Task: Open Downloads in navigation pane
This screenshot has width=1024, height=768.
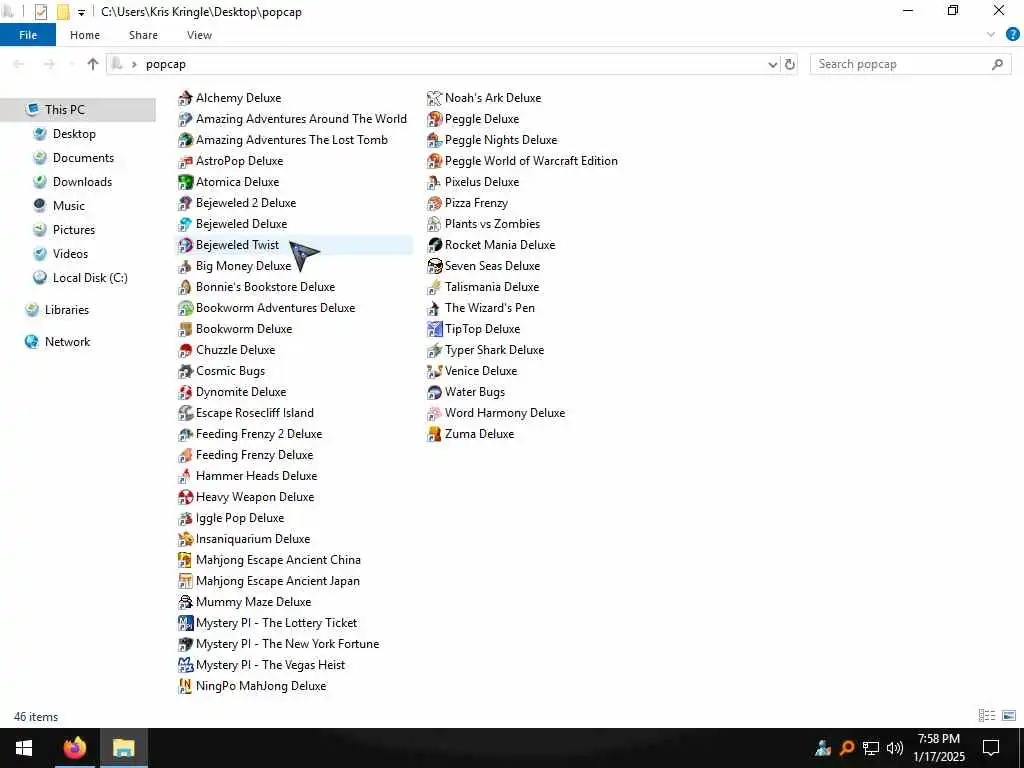Action: coord(82,182)
